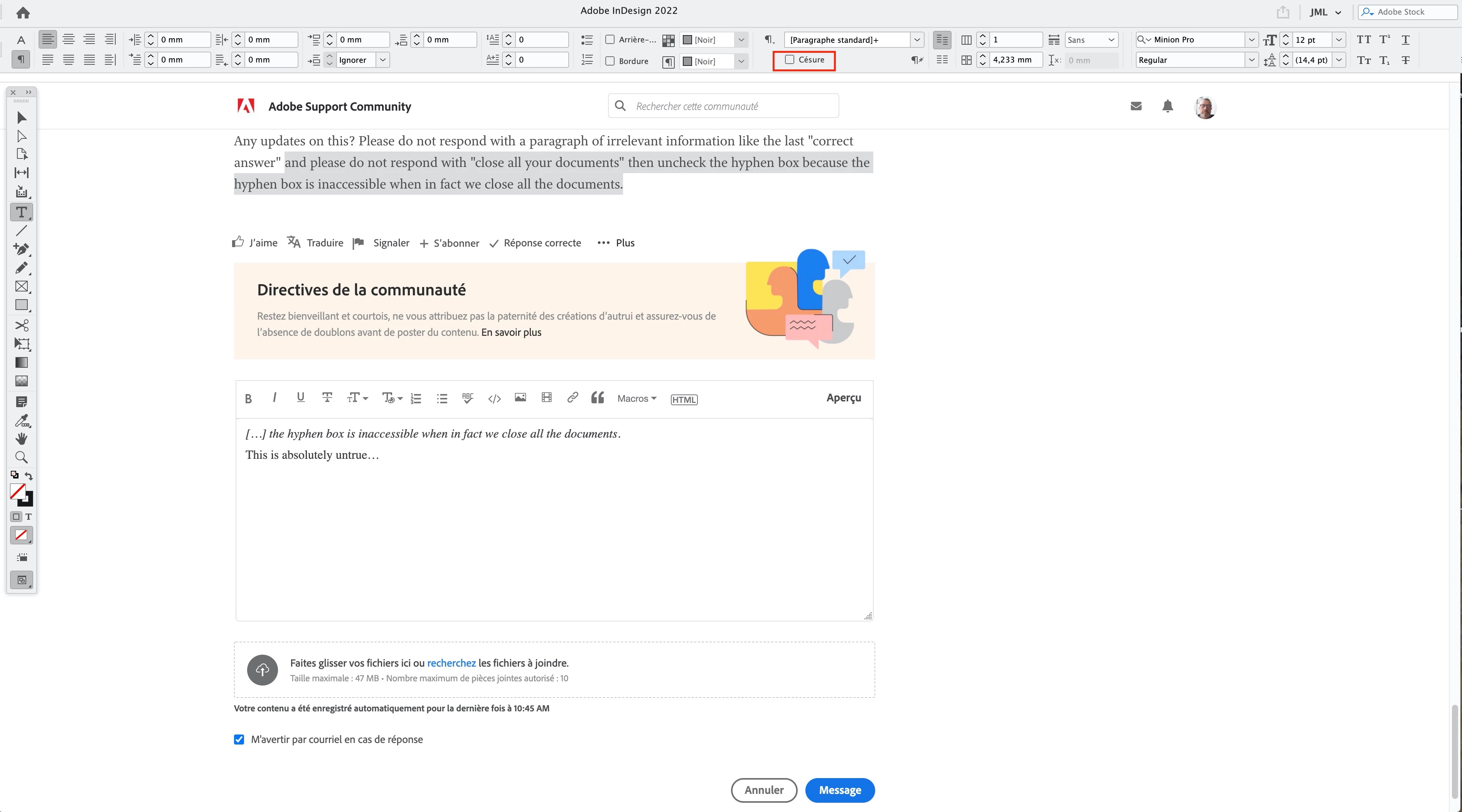Select the Hand tool
Image resolution: width=1462 pixels, height=812 pixels.
pyautogui.click(x=22, y=439)
